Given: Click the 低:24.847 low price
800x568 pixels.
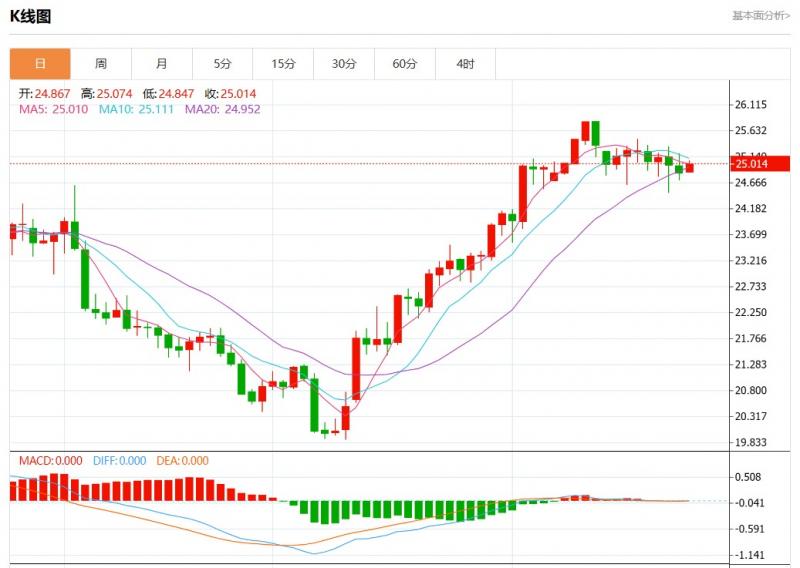Looking at the screenshot, I should point(168,94).
